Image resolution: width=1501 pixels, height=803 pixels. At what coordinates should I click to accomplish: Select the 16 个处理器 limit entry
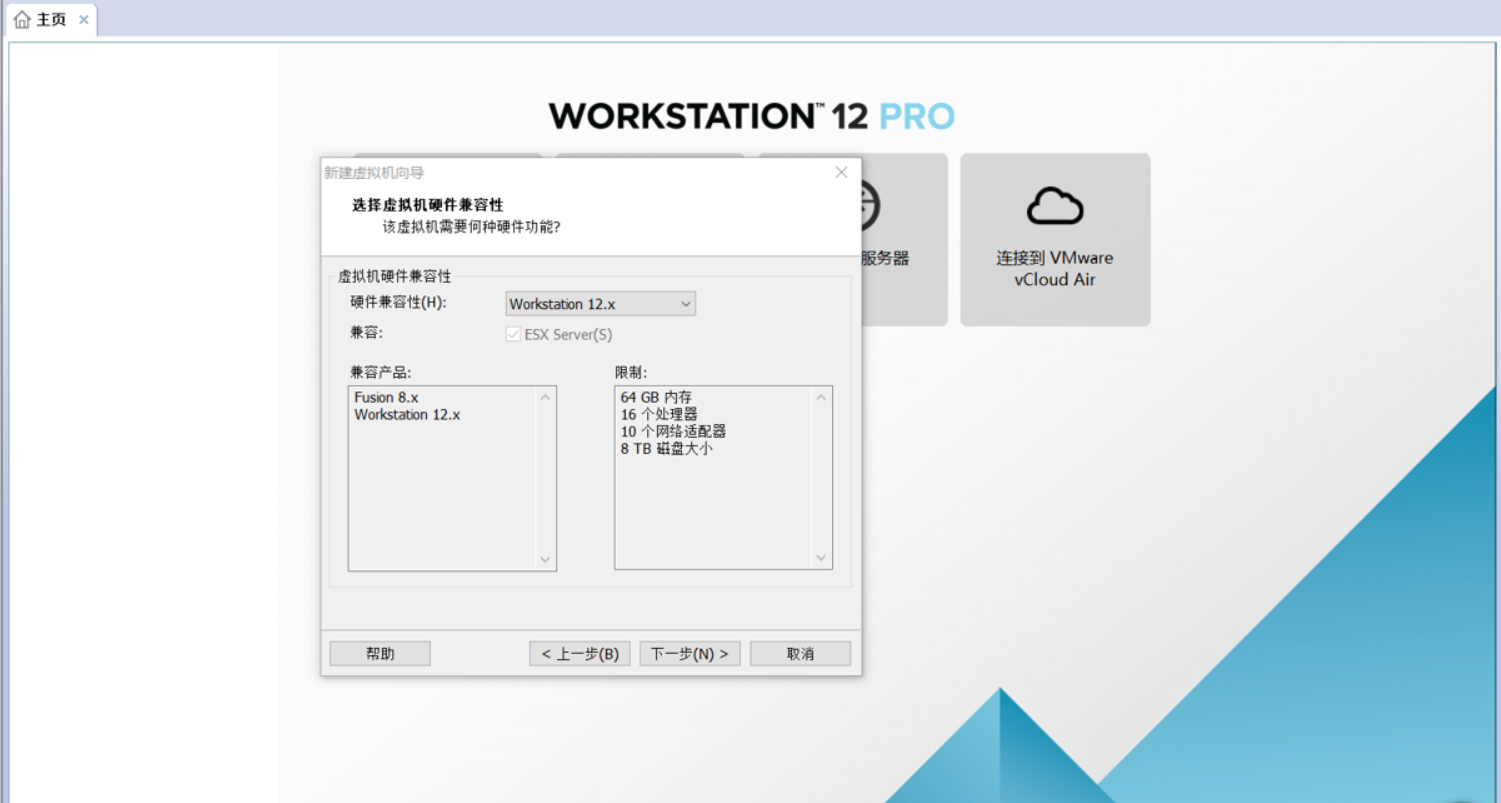coord(659,414)
